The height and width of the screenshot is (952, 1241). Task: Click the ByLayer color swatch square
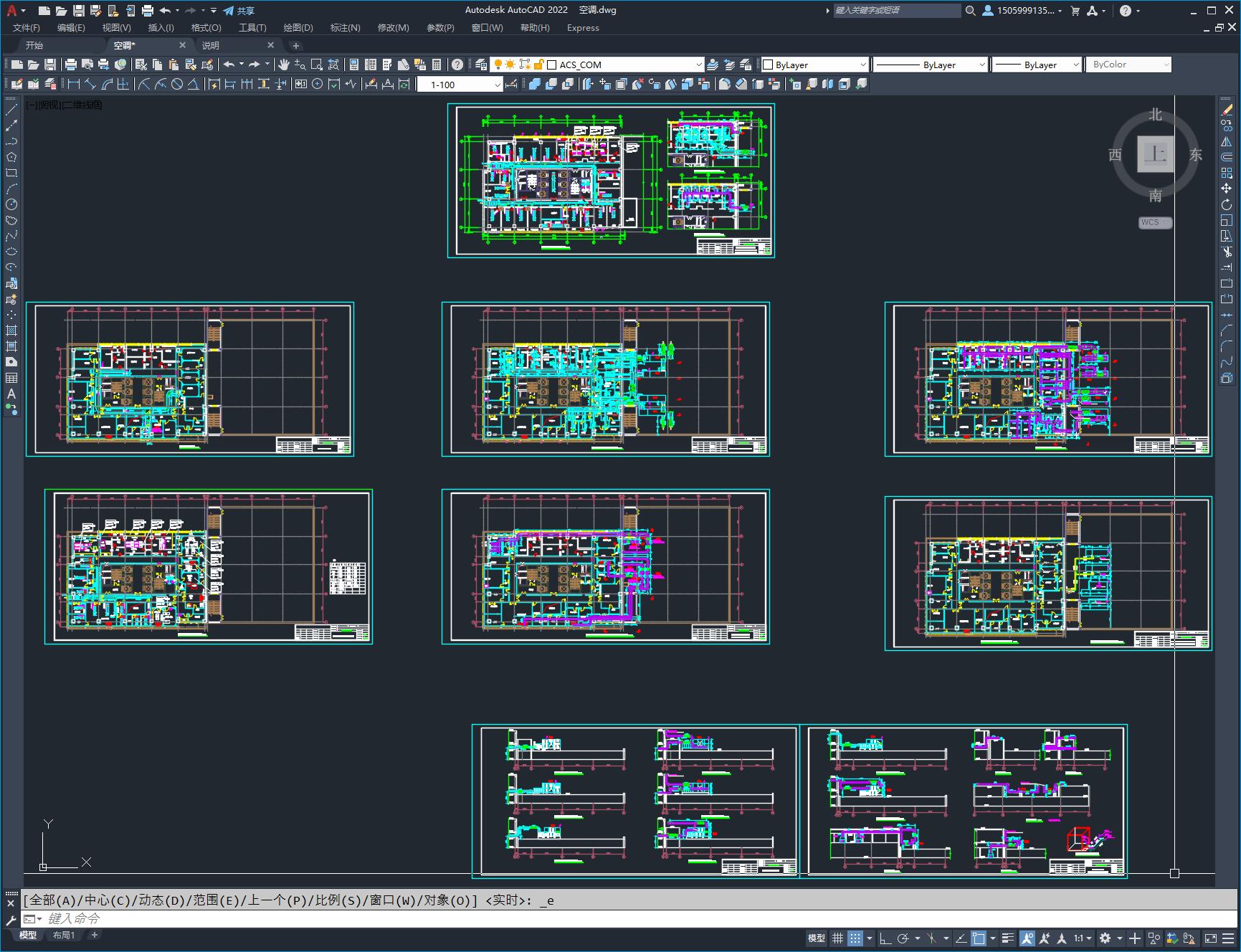pyautogui.click(x=769, y=65)
